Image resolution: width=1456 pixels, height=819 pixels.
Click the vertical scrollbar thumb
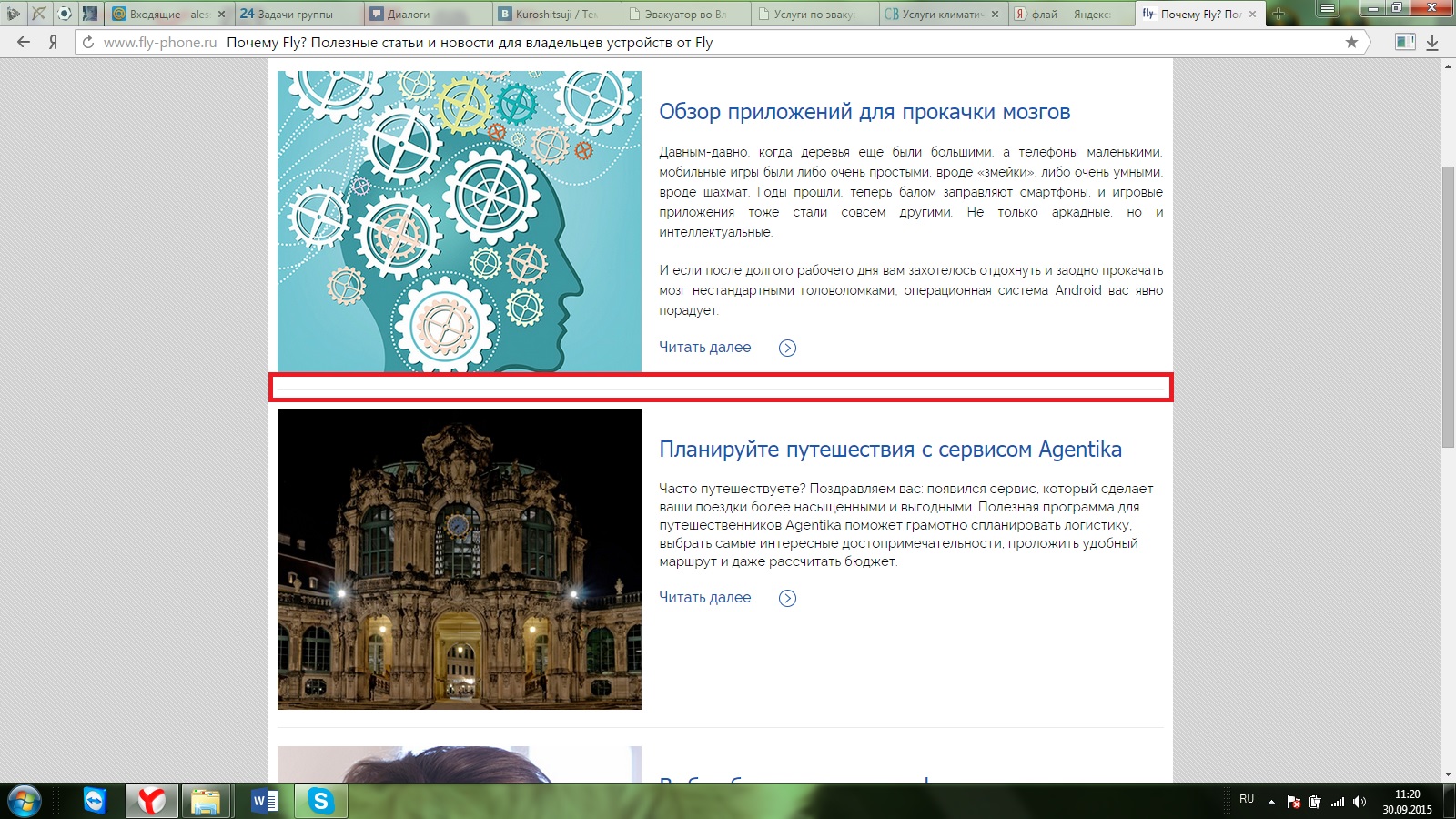click(1448, 307)
